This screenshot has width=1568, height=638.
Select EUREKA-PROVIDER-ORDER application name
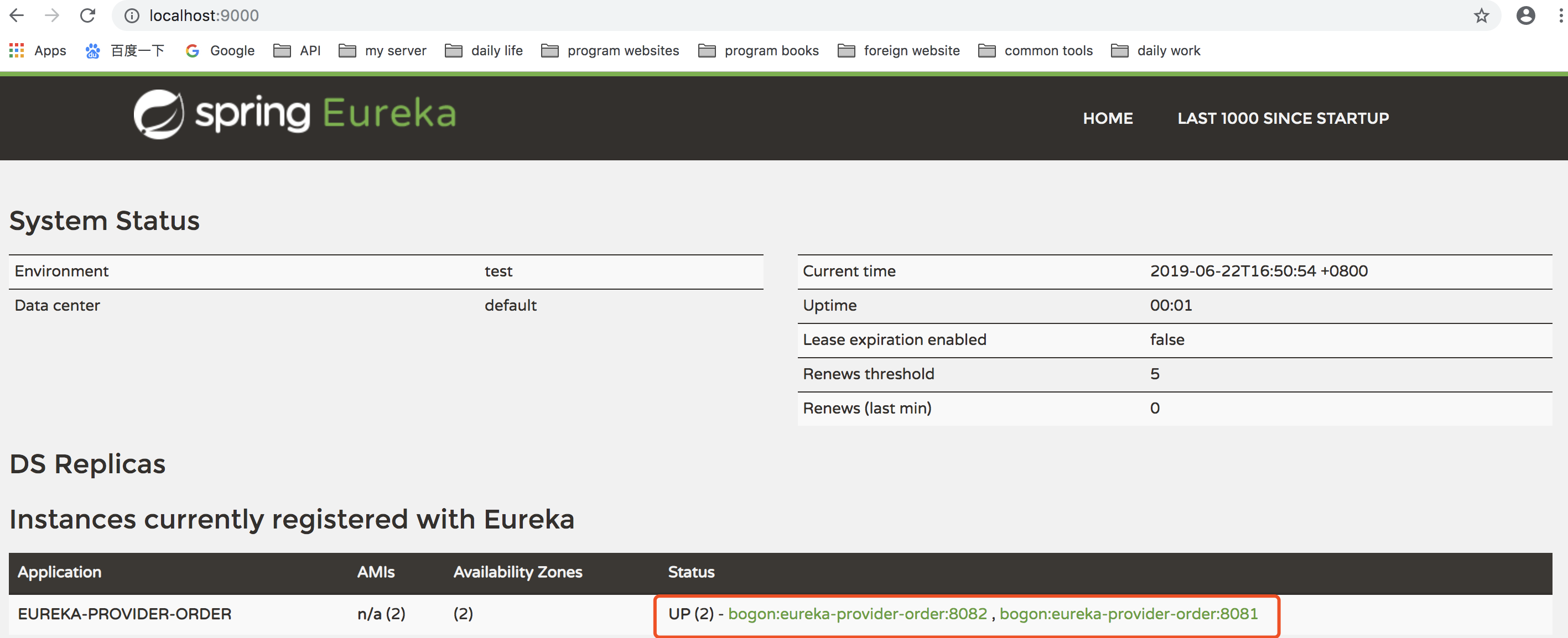coord(125,614)
